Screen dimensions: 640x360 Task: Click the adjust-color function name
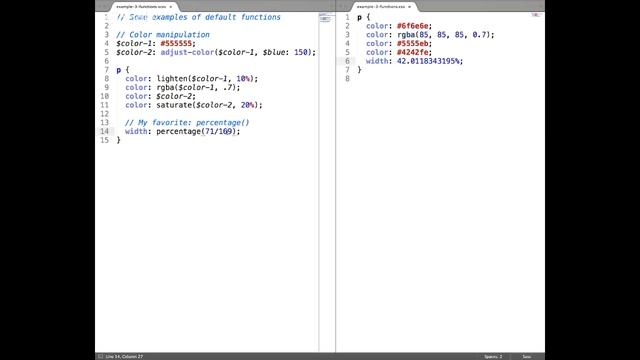[187, 52]
